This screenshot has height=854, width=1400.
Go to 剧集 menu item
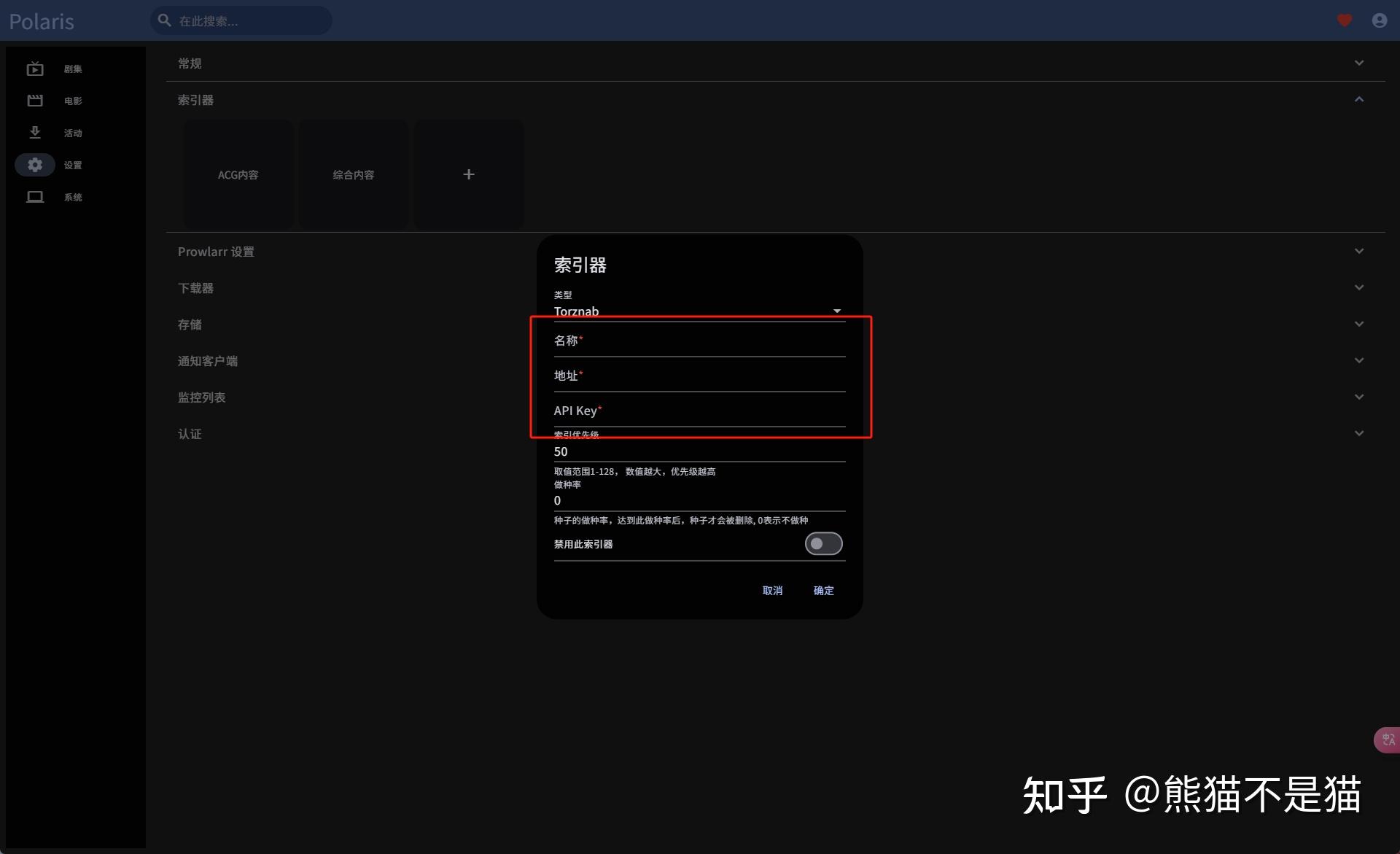73,69
